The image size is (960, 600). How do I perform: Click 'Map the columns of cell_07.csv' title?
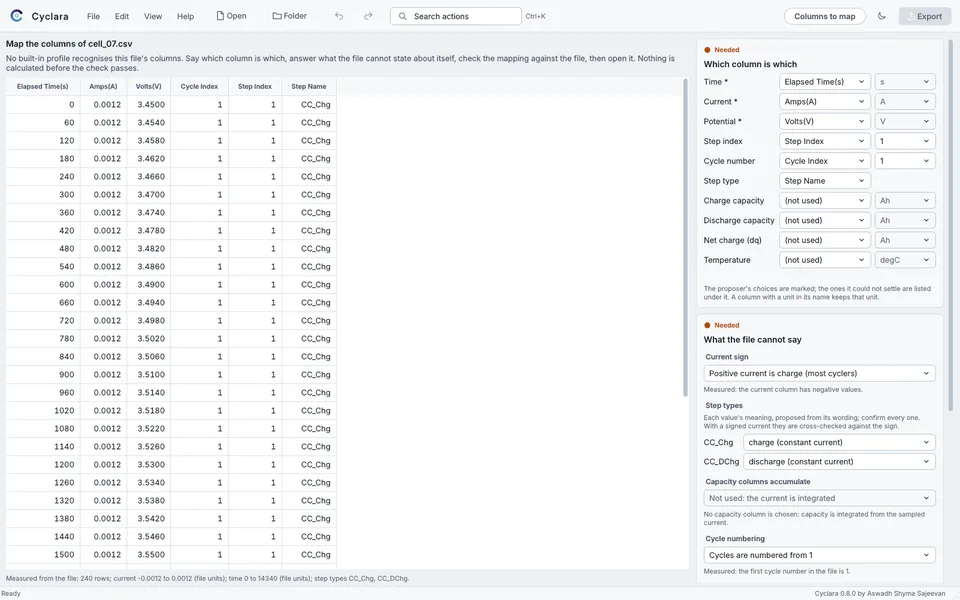[x=69, y=44]
